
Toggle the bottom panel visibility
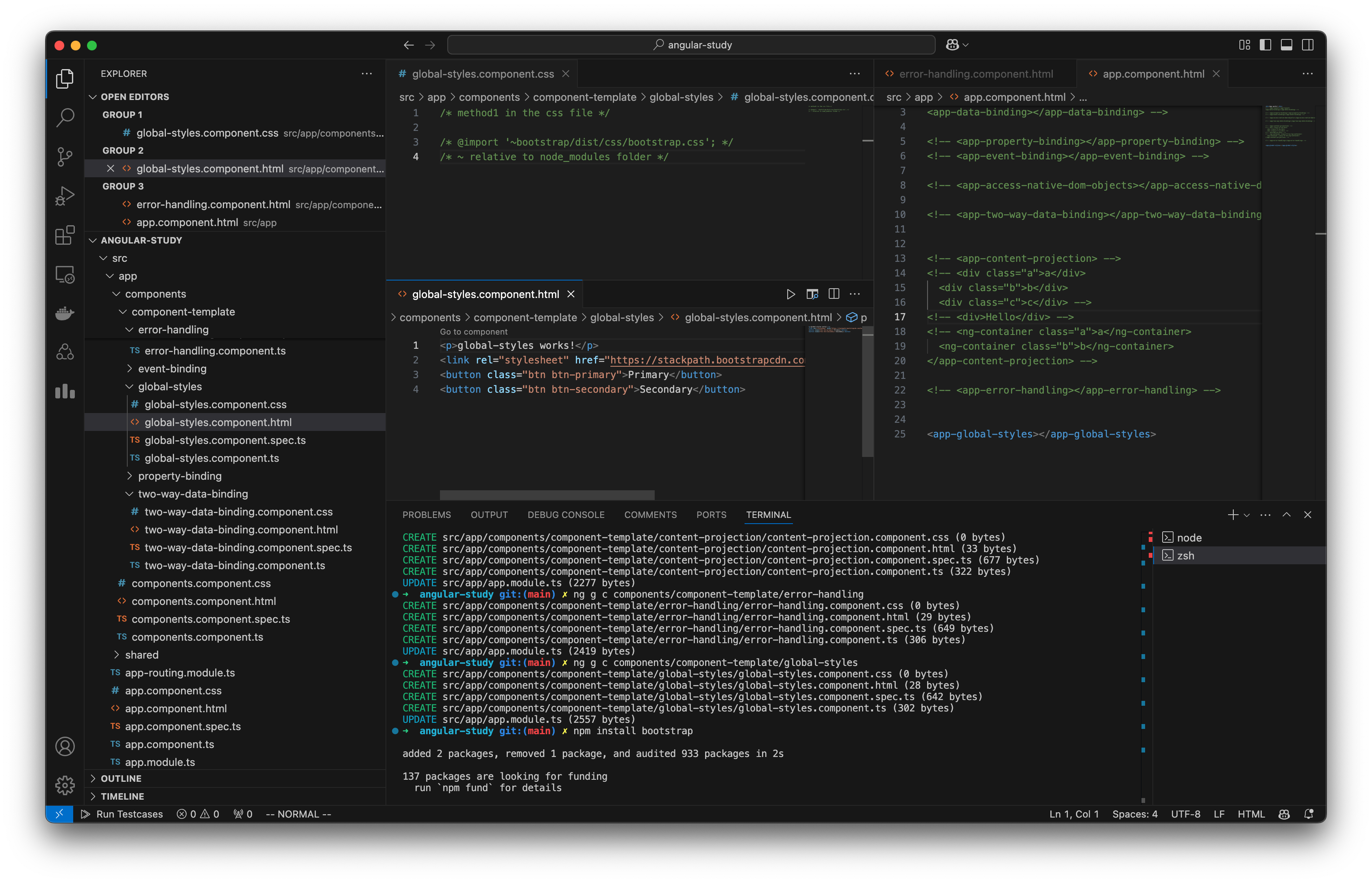coord(1287,45)
